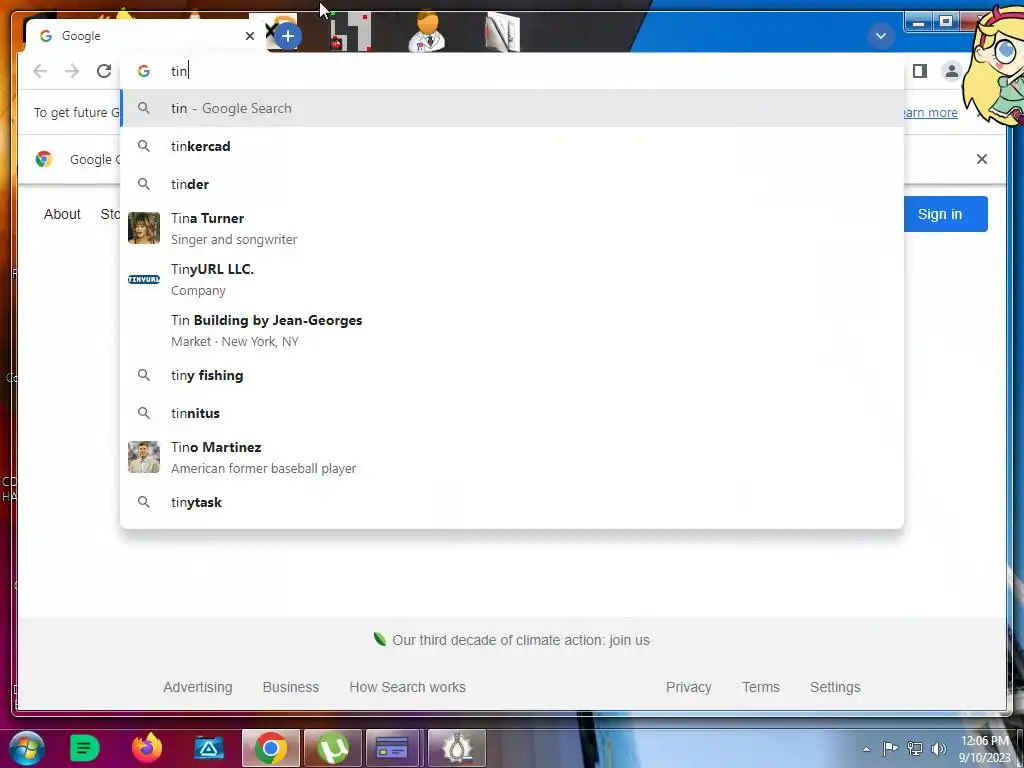This screenshot has height=768, width=1024.
Task: Click the search icon beside 'tinnitus'
Action: click(x=144, y=413)
